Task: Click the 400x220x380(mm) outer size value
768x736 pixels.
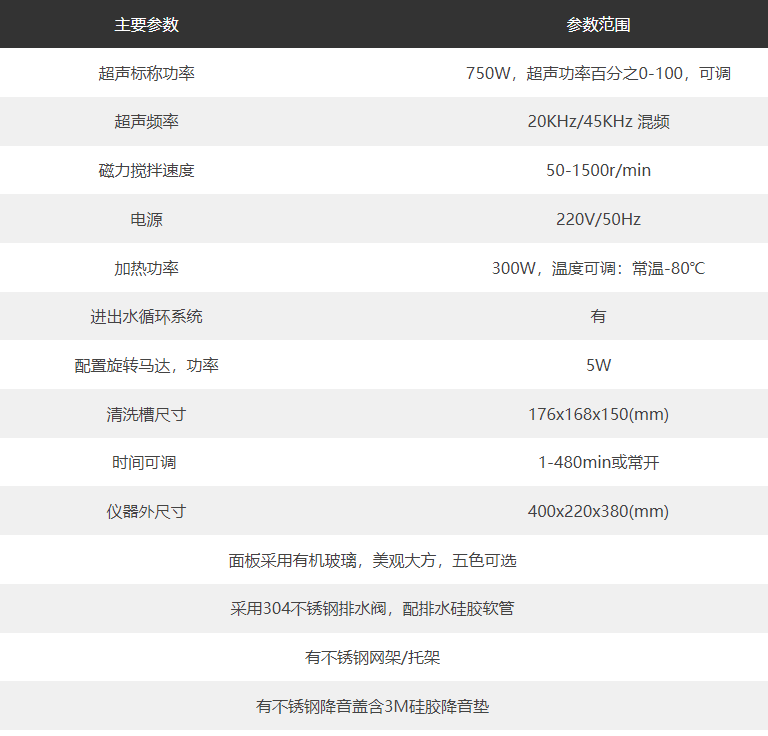Action: coord(598,511)
